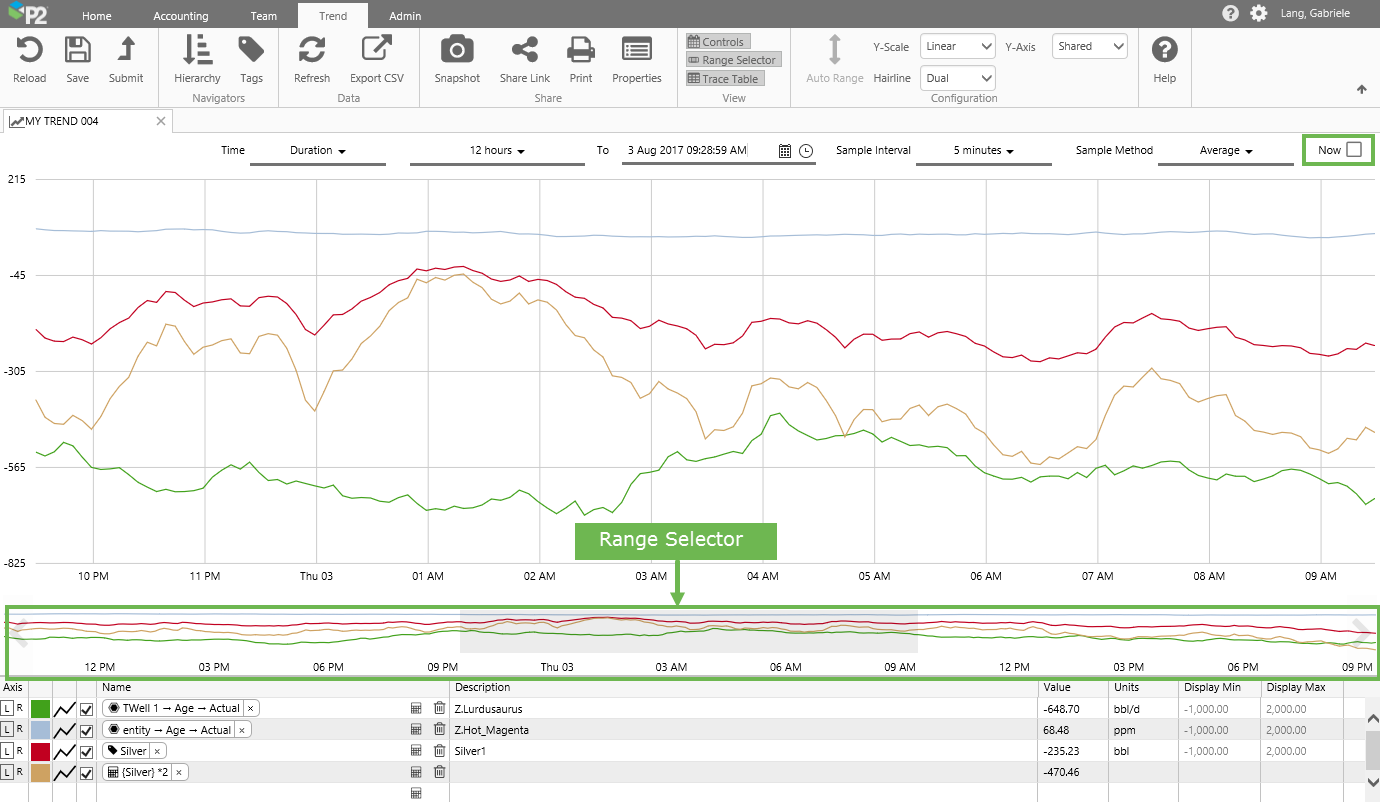
Task: Uncheck visibility for the Silver trace
Action: tap(86, 751)
